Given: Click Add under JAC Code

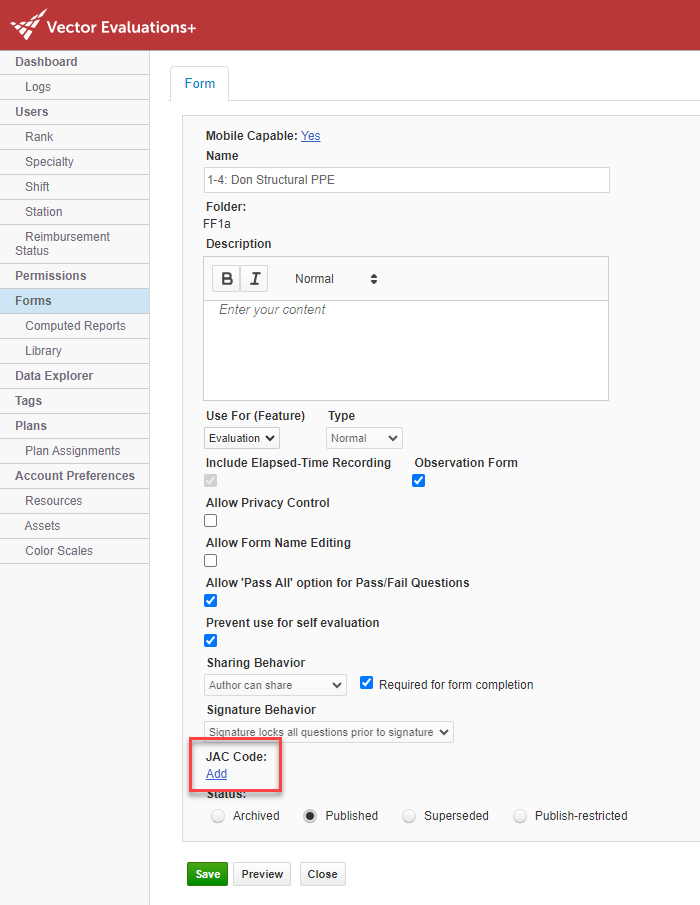Looking at the screenshot, I should (216, 773).
